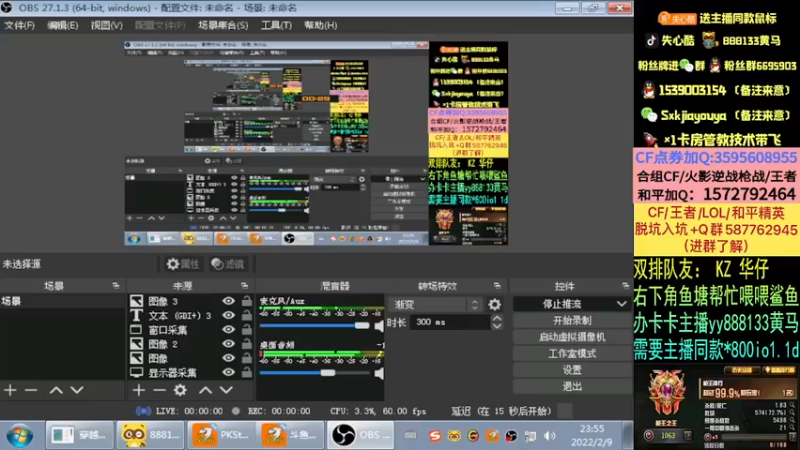Click the 开始录制 button
The width and height of the screenshot is (800, 450).
pos(572,320)
